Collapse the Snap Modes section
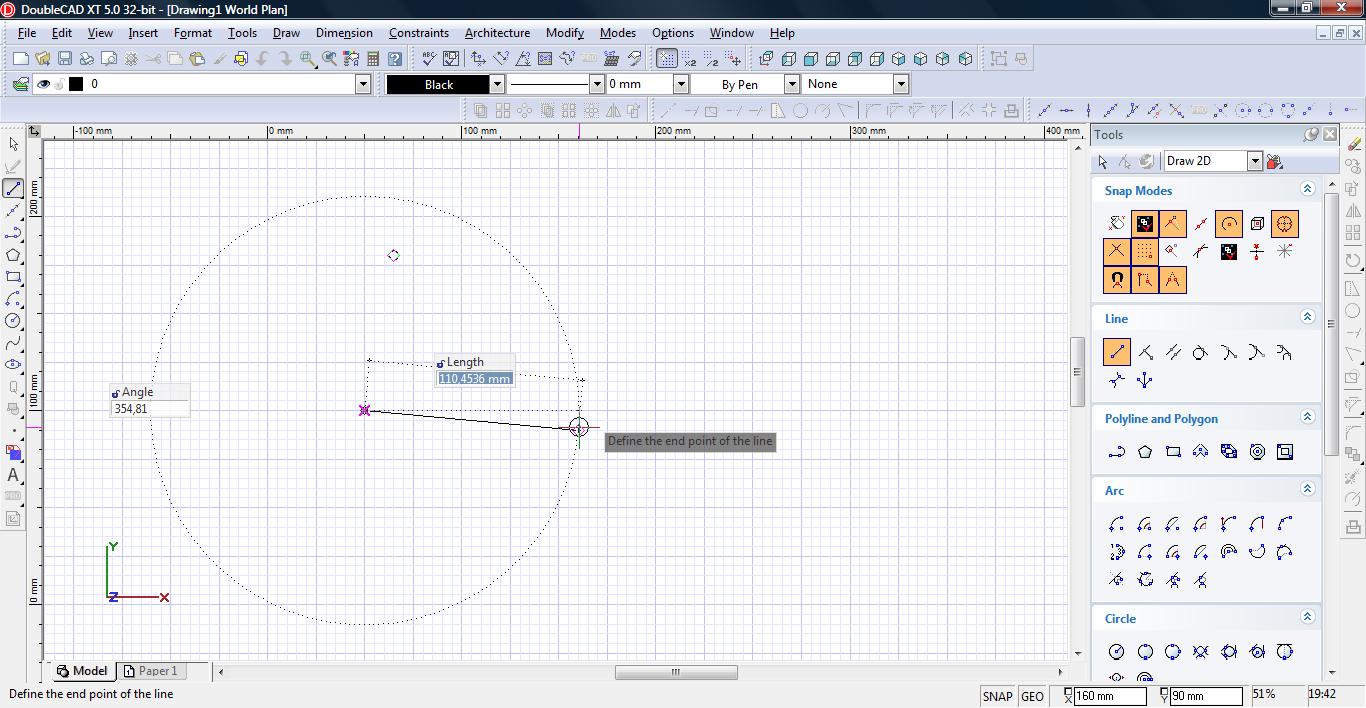 (x=1306, y=189)
